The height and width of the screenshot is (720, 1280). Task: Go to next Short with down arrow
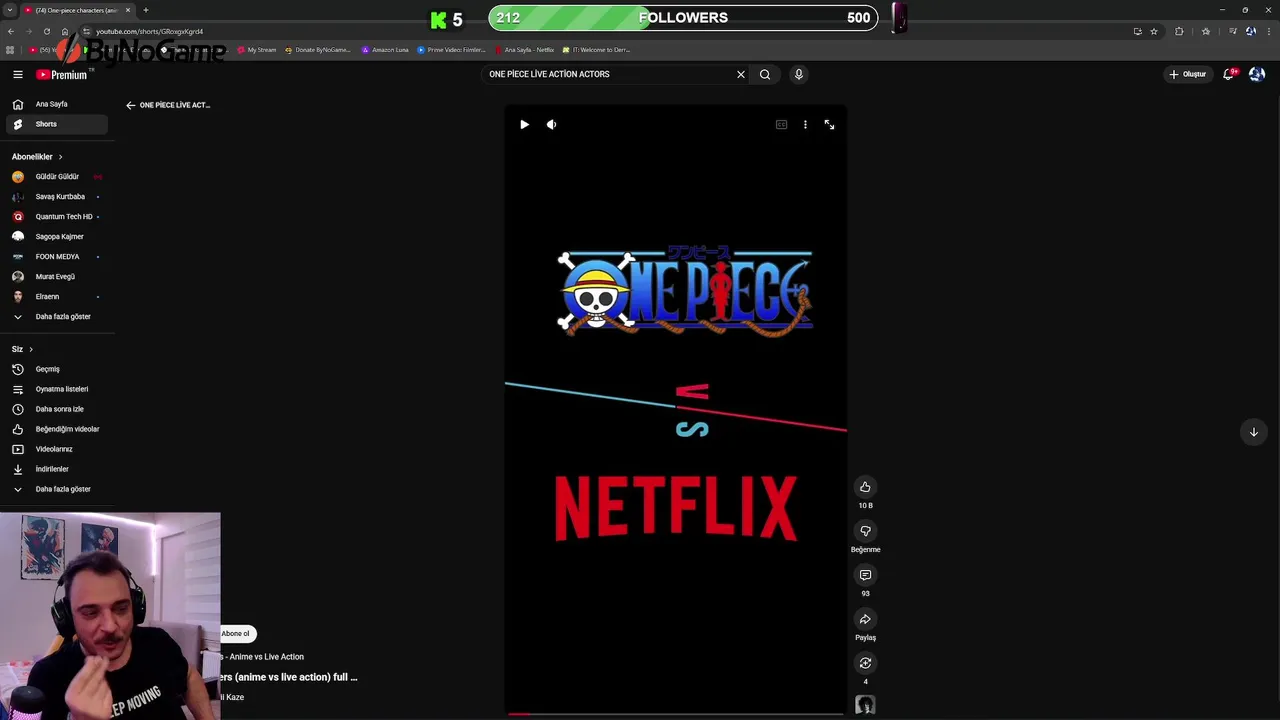[x=1253, y=432]
